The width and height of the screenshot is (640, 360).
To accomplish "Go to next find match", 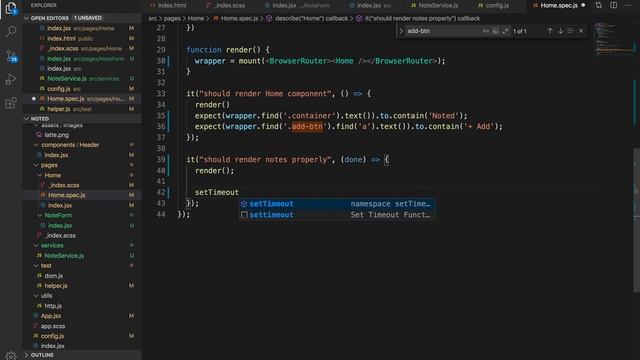I will pyautogui.click(x=560, y=31).
